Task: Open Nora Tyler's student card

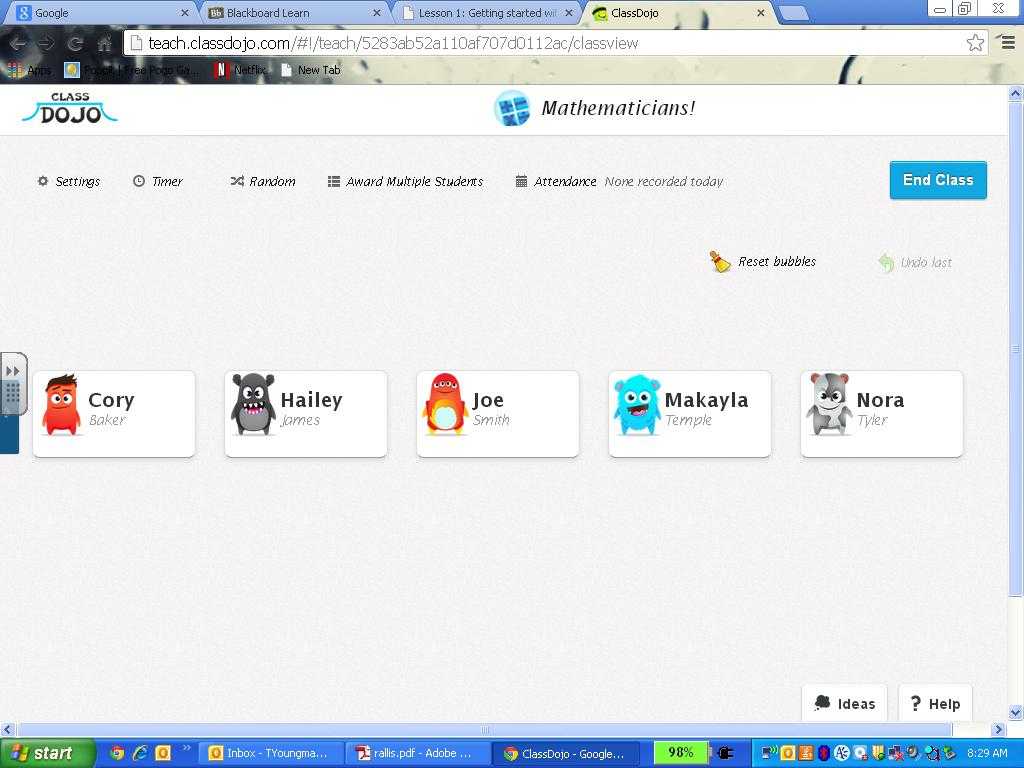Action: [881, 414]
